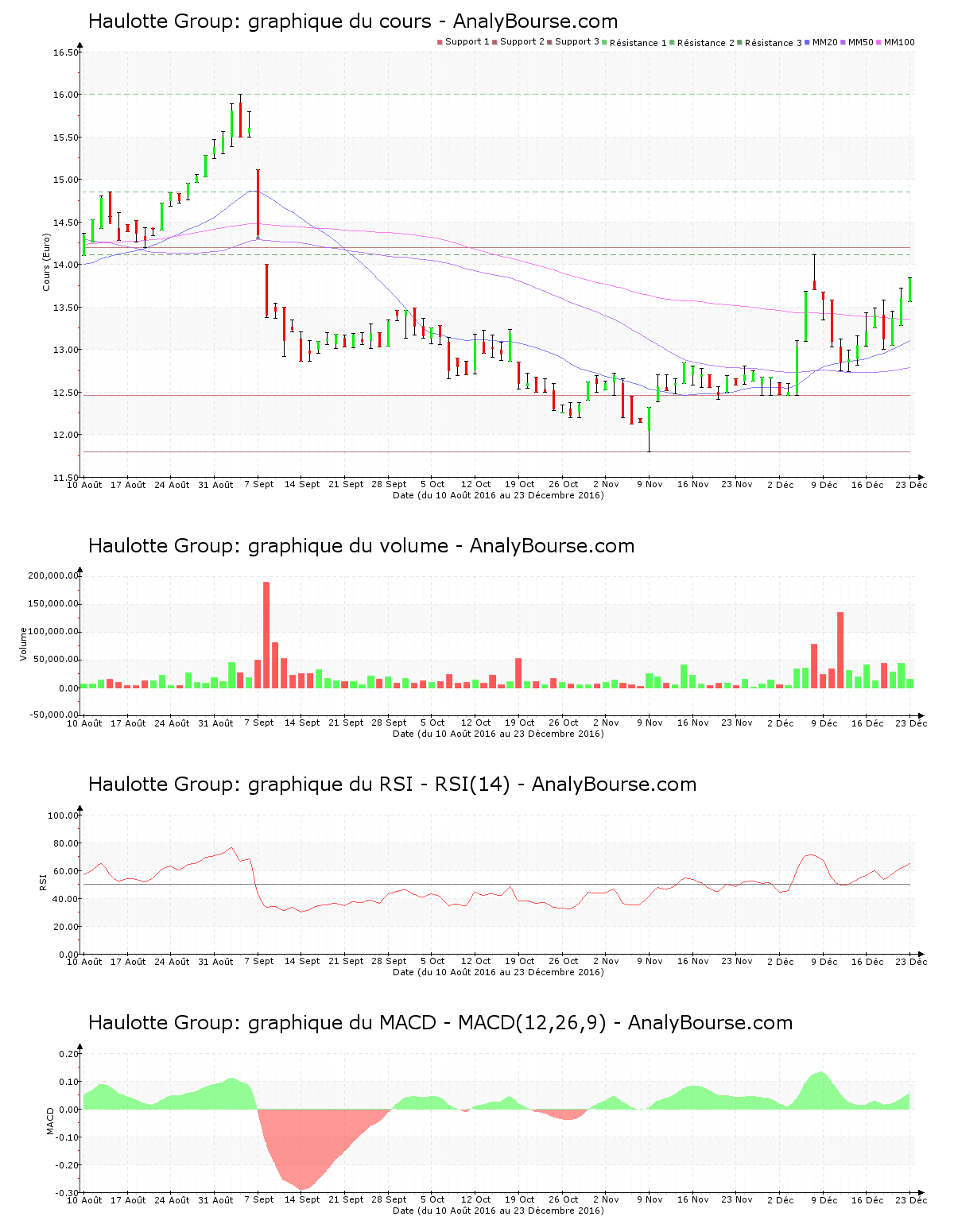
Task: Click the Résistance 1 legend color square
Action: (605, 42)
